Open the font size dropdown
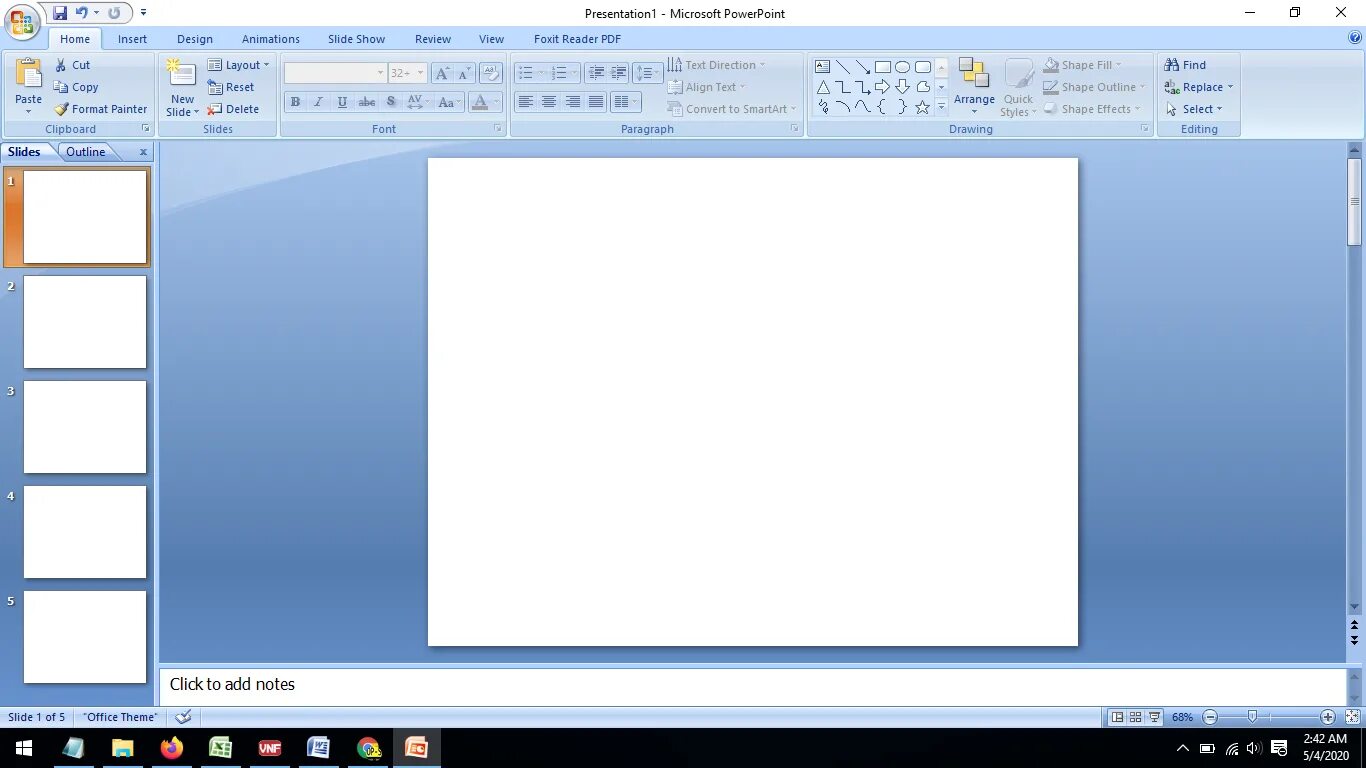This screenshot has height=768, width=1366. 420,73
